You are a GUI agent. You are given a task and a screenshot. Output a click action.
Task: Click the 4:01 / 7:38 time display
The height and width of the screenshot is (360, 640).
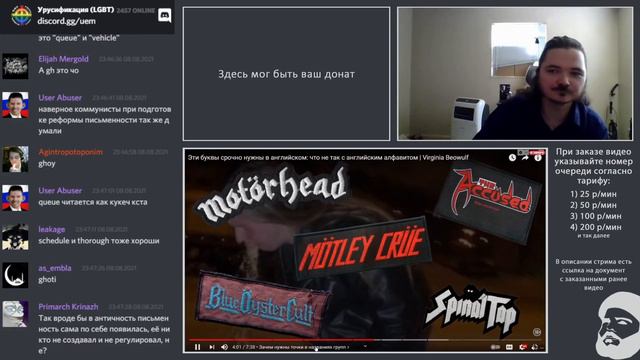coord(243,347)
